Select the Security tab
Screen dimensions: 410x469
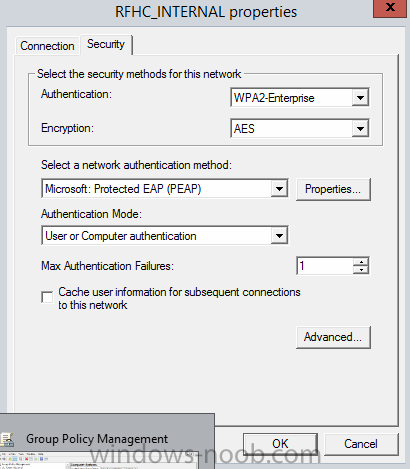[106, 44]
